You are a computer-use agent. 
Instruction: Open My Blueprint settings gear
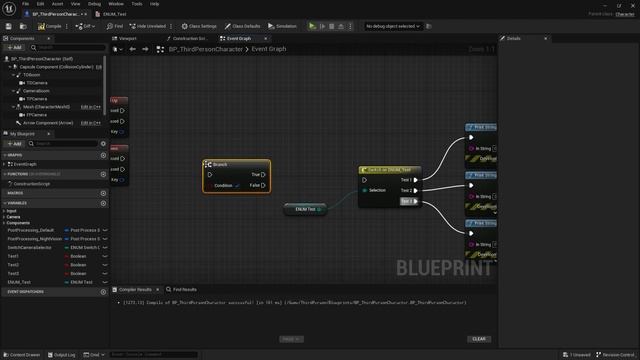(103, 144)
